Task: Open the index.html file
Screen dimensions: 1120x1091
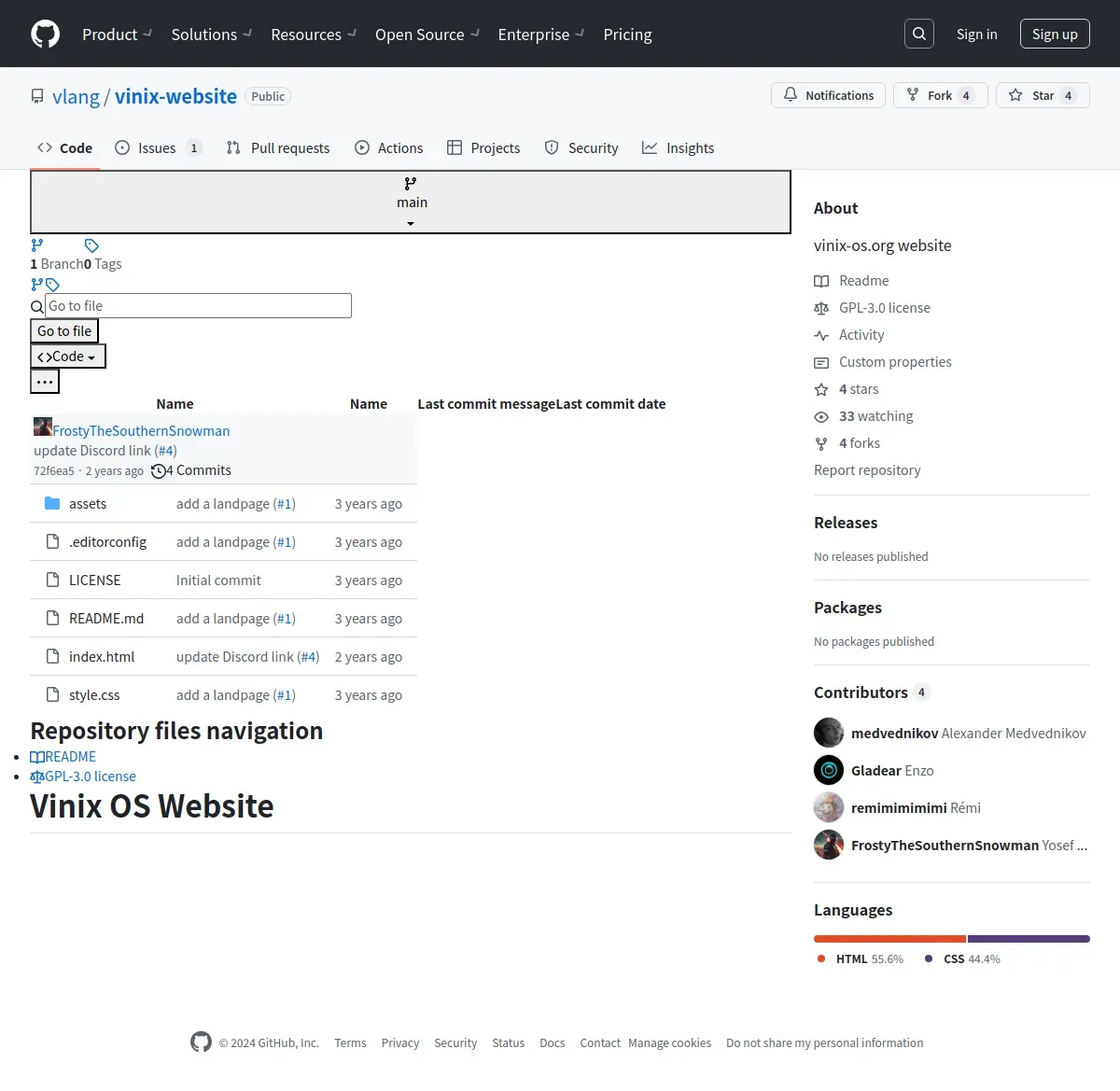Action: point(102,657)
